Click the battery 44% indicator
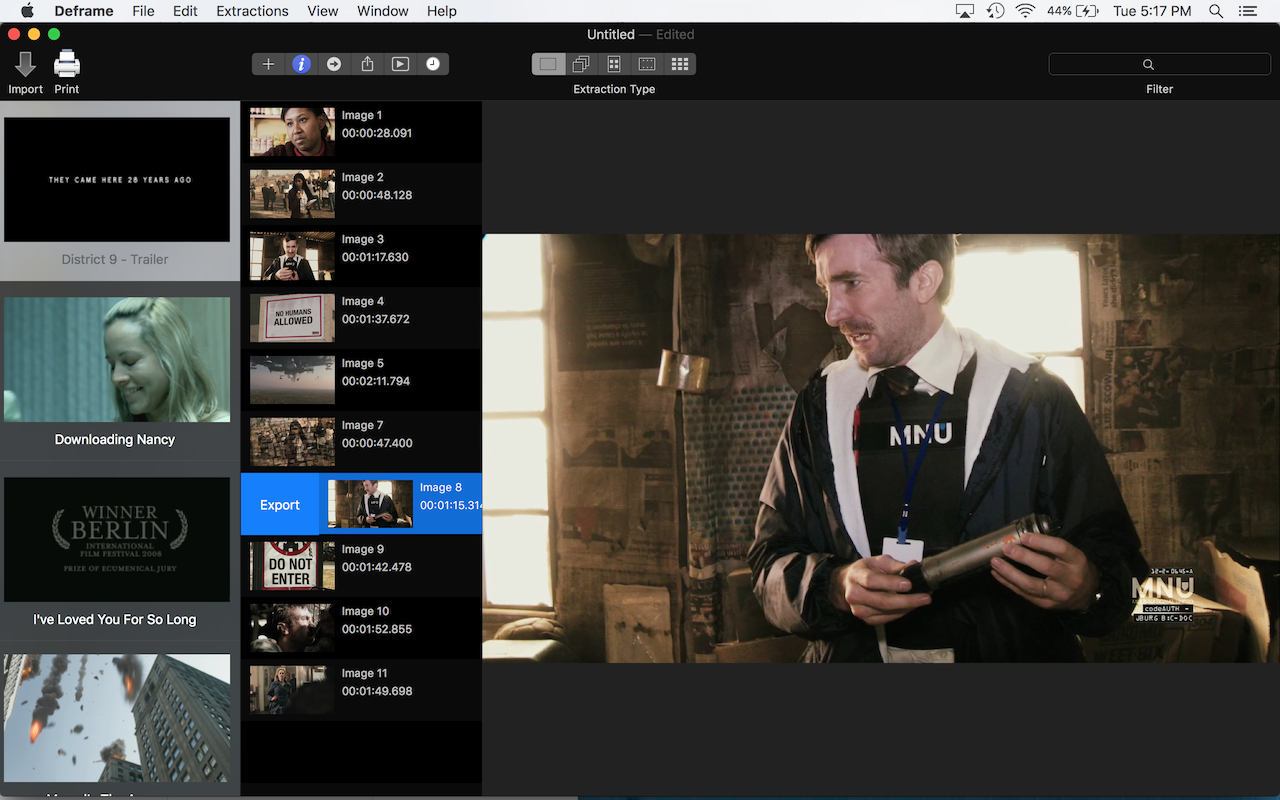 coord(1073,11)
